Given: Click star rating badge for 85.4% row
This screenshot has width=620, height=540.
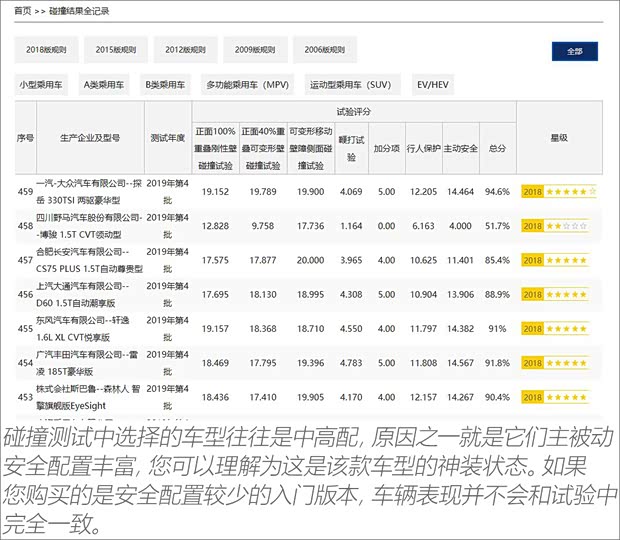Looking at the screenshot, I should 555,260.
